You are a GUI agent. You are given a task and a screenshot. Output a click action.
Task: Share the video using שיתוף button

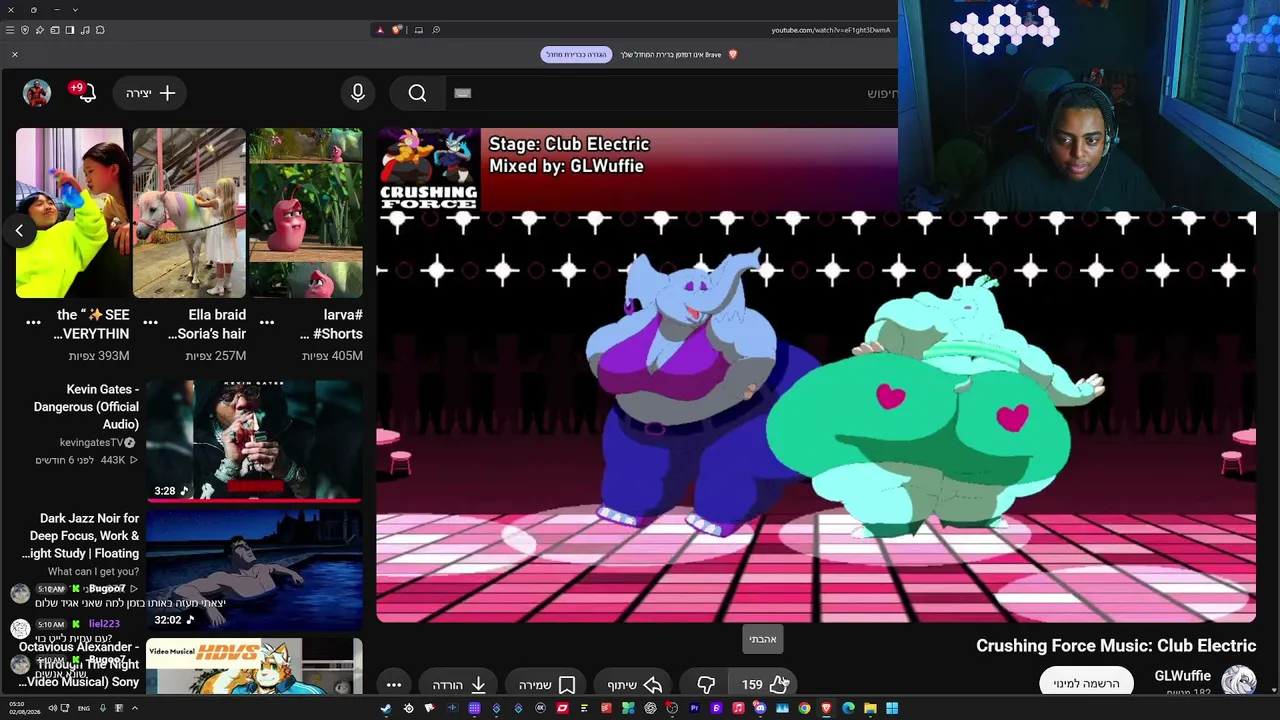[x=635, y=684]
